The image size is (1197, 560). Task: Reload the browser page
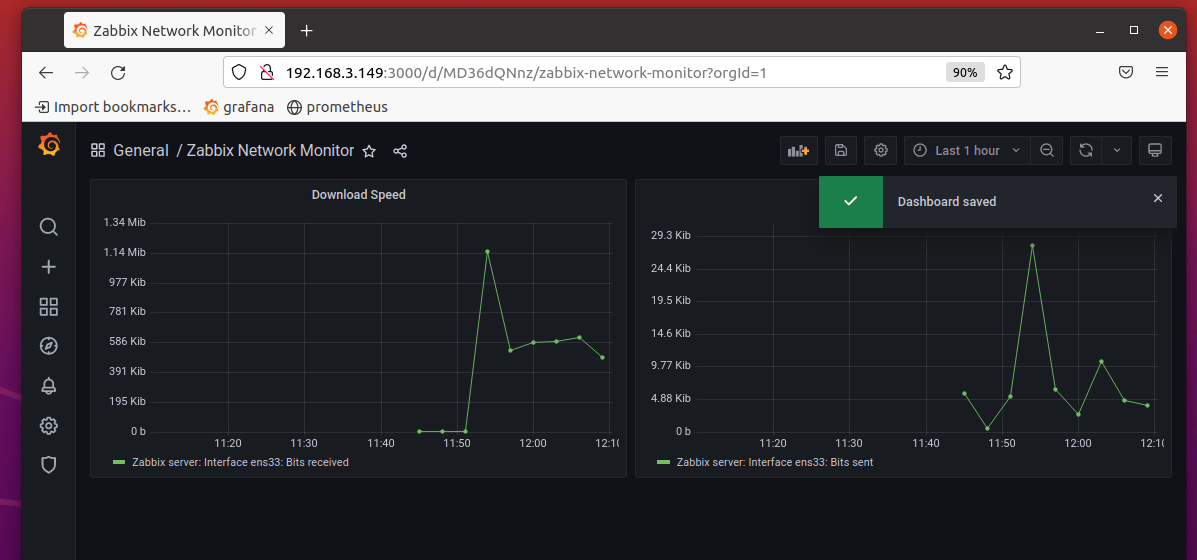[x=118, y=72]
